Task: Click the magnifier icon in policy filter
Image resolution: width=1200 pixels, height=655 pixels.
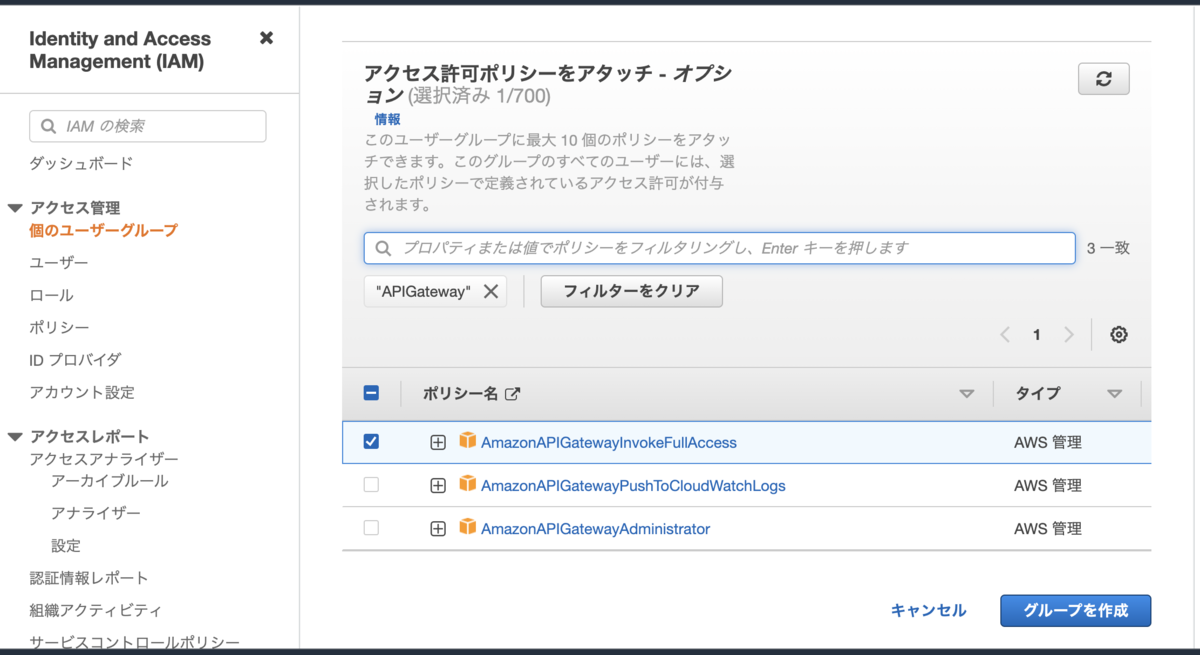Action: pyautogui.click(x=383, y=248)
